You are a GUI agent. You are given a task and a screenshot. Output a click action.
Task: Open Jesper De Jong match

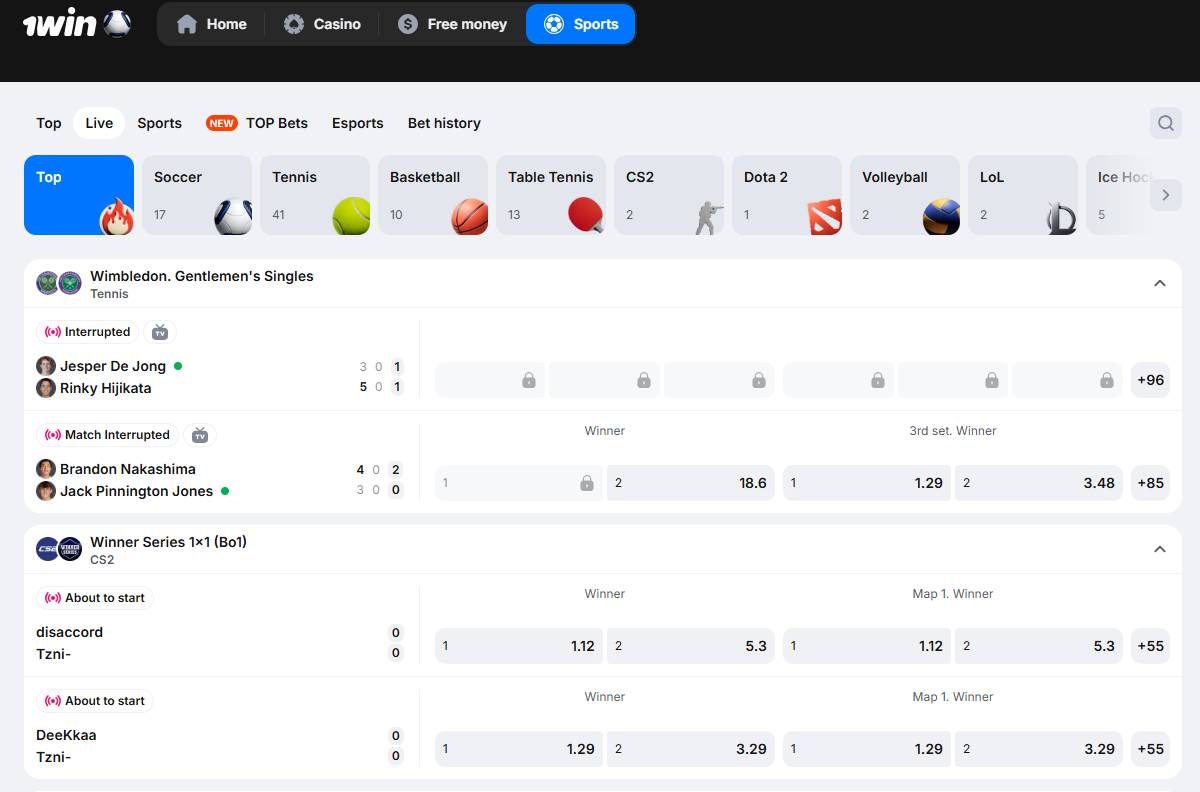(x=112, y=366)
